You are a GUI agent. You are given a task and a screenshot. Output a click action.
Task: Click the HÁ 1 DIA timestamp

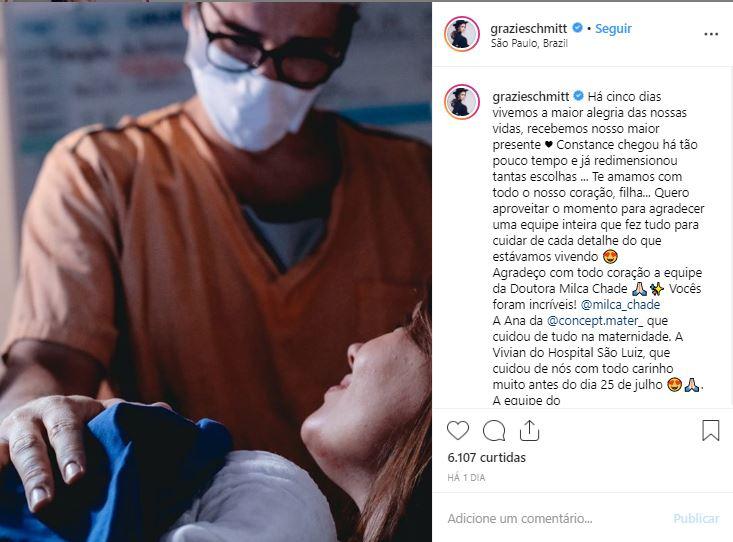pos(466,477)
